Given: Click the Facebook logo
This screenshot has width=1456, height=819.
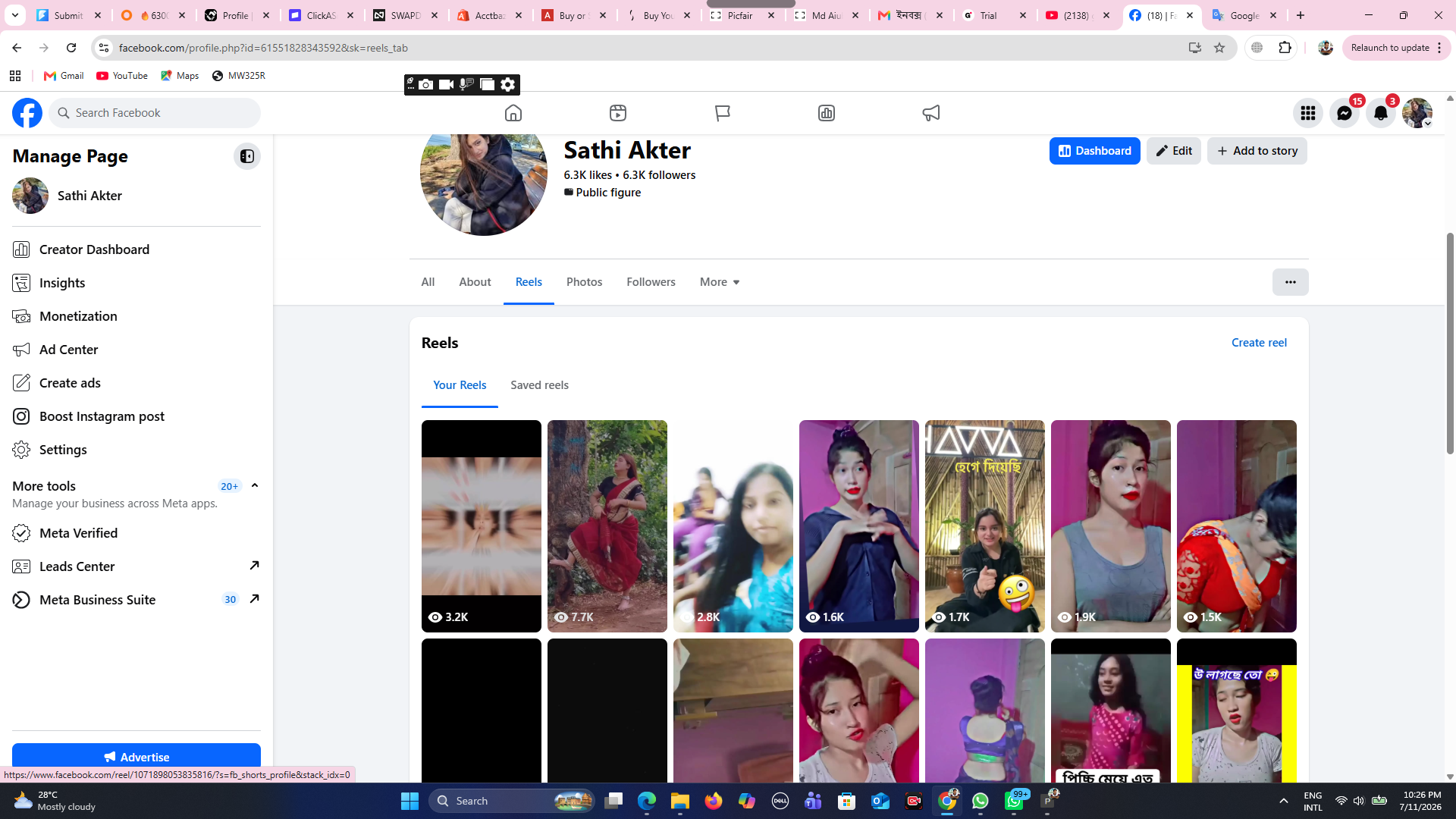Looking at the screenshot, I should [x=27, y=113].
